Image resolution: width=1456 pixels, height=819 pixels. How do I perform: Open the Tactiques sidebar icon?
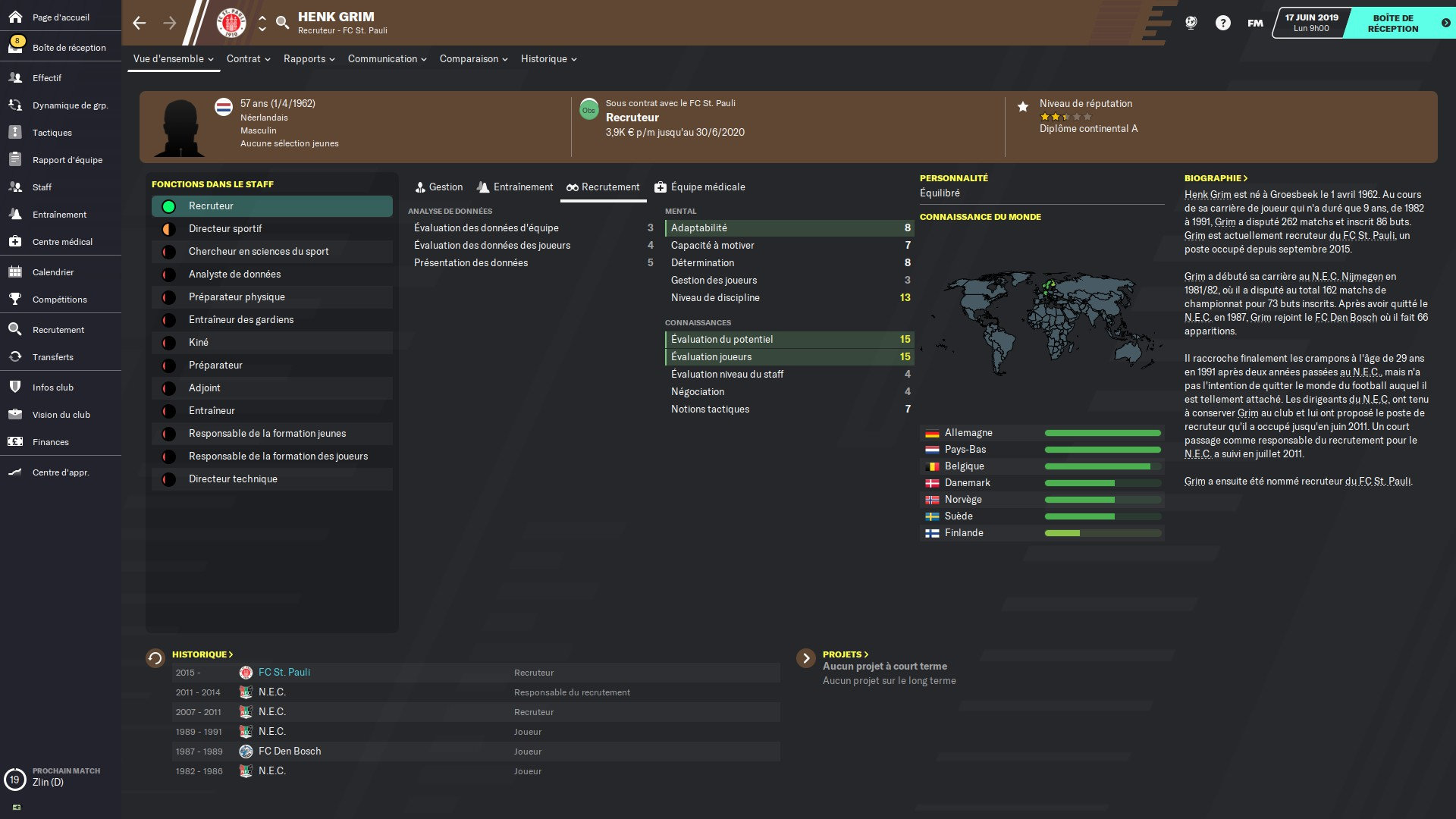click(15, 132)
